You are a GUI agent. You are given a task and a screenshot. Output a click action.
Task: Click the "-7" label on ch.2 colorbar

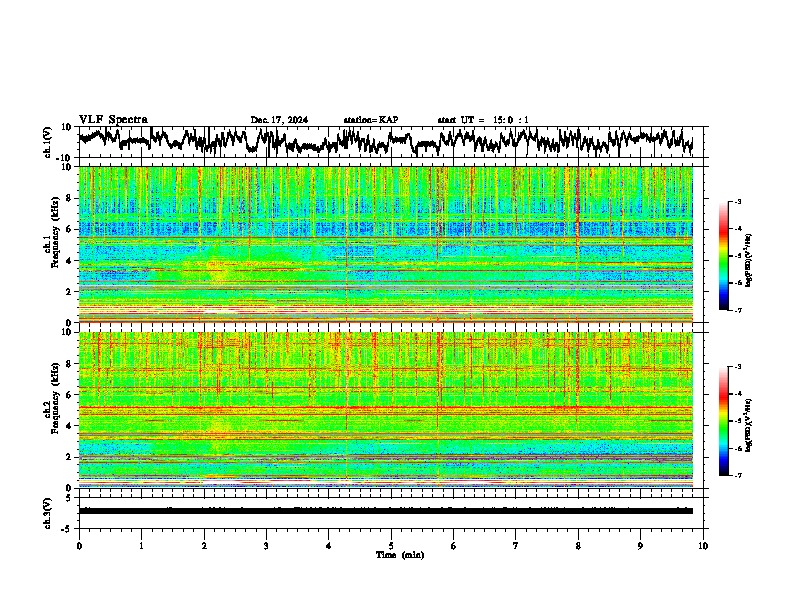737,475
